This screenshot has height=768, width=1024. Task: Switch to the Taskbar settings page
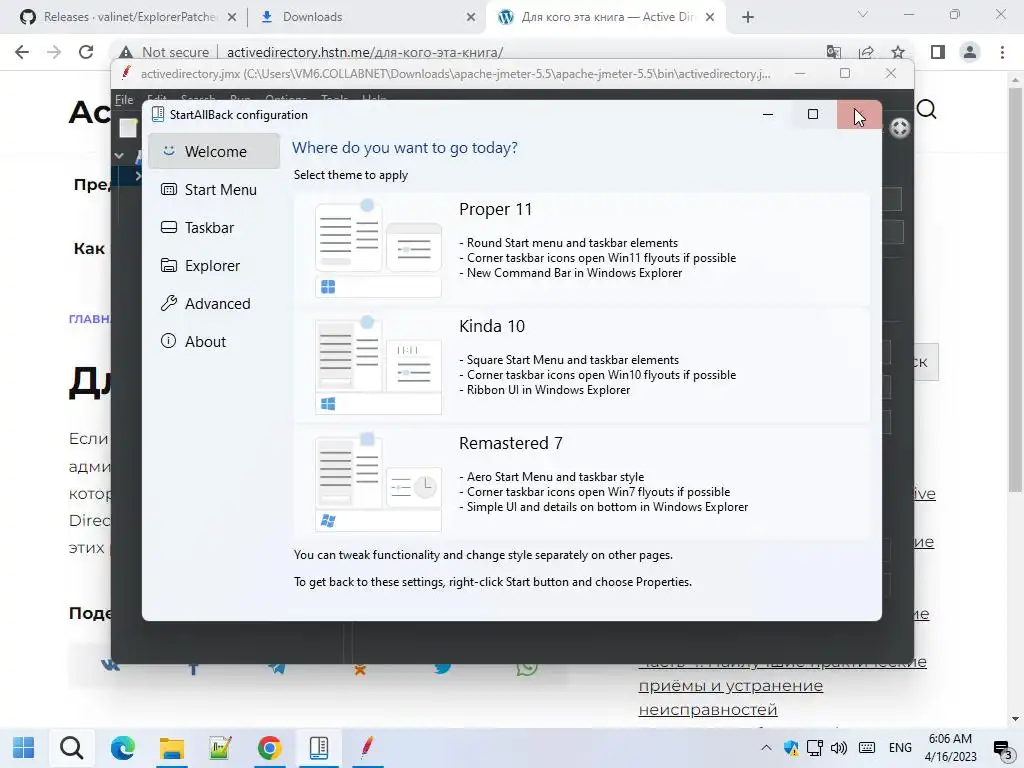214,227
